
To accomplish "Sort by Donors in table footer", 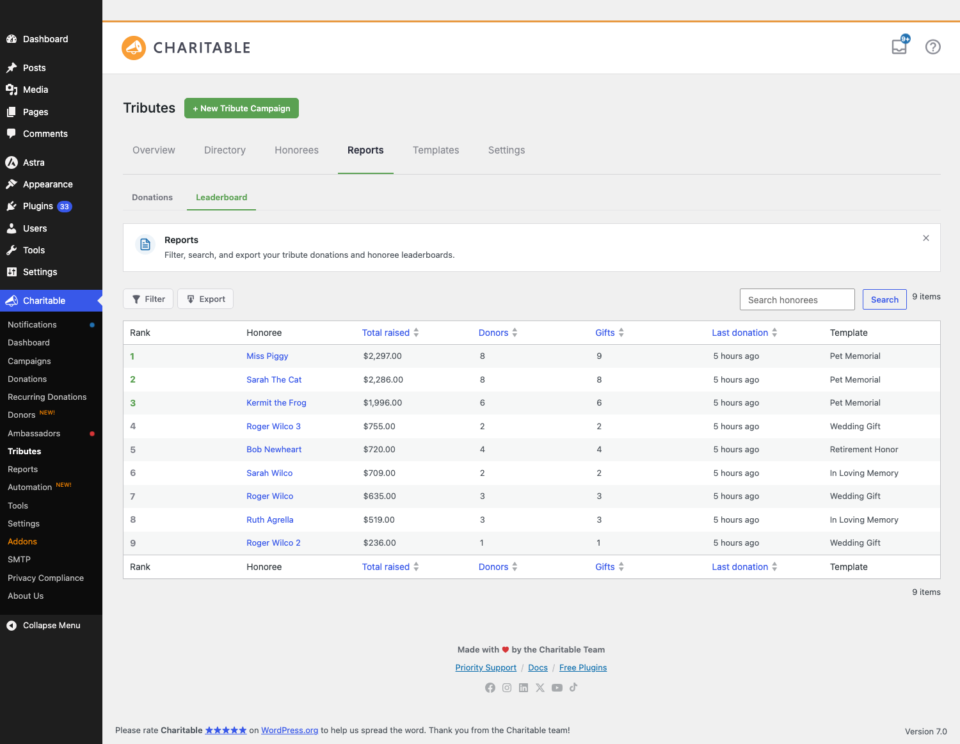I will click(x=498, y=566).
